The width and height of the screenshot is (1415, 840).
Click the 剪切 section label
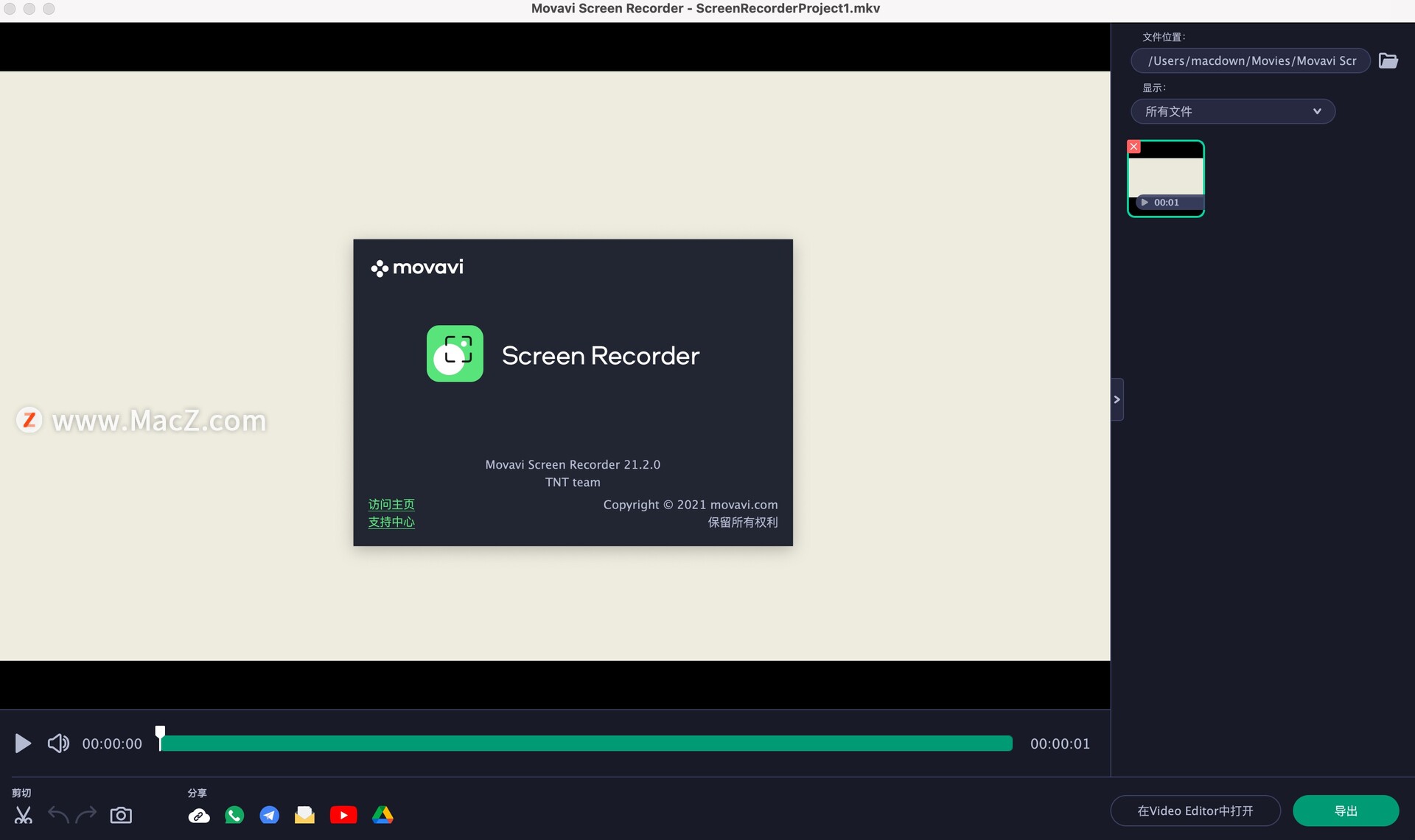(21, 793)
